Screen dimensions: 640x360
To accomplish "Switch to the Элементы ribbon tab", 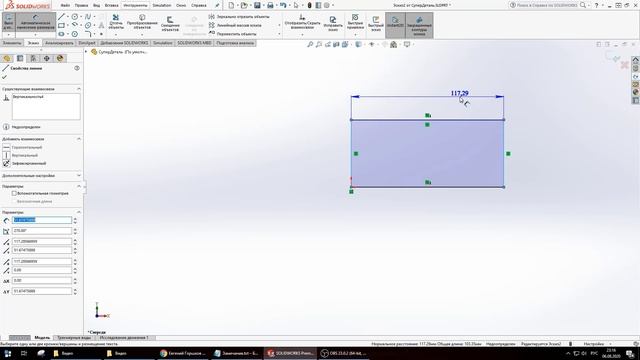I will coord(12,43).
